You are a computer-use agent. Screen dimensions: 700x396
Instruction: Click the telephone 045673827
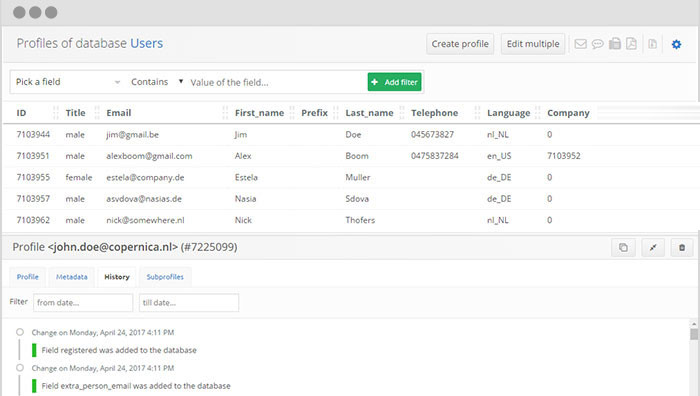pos(433,134)
